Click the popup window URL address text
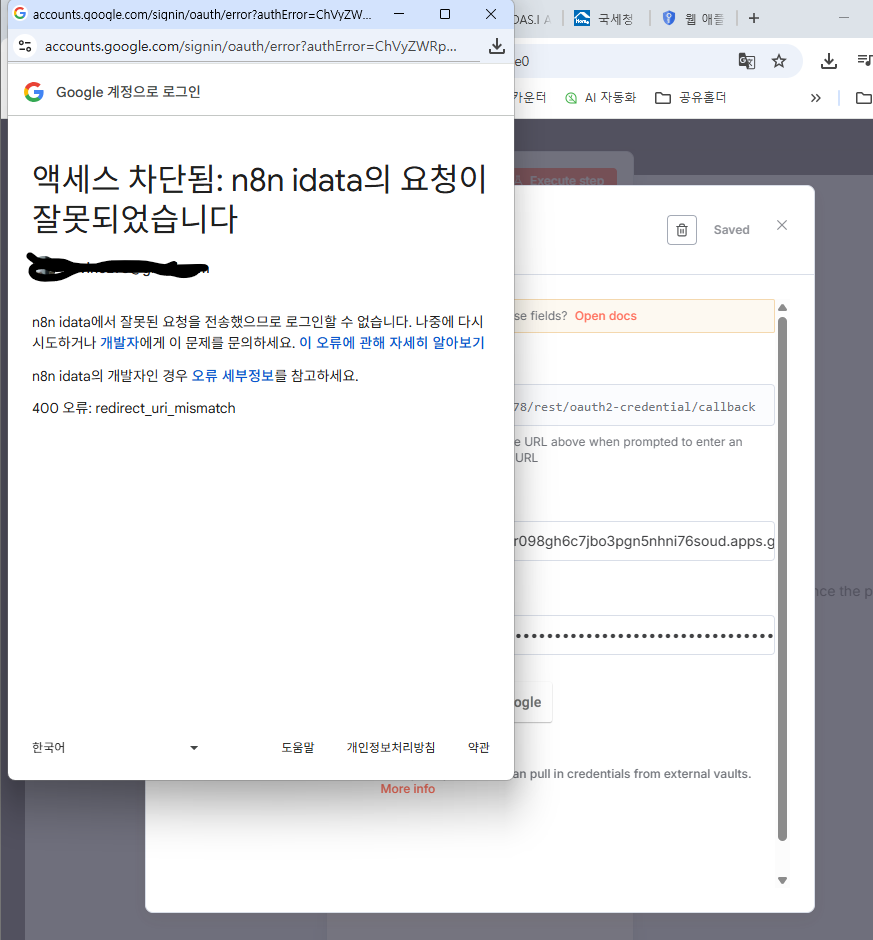 (251, 46)
